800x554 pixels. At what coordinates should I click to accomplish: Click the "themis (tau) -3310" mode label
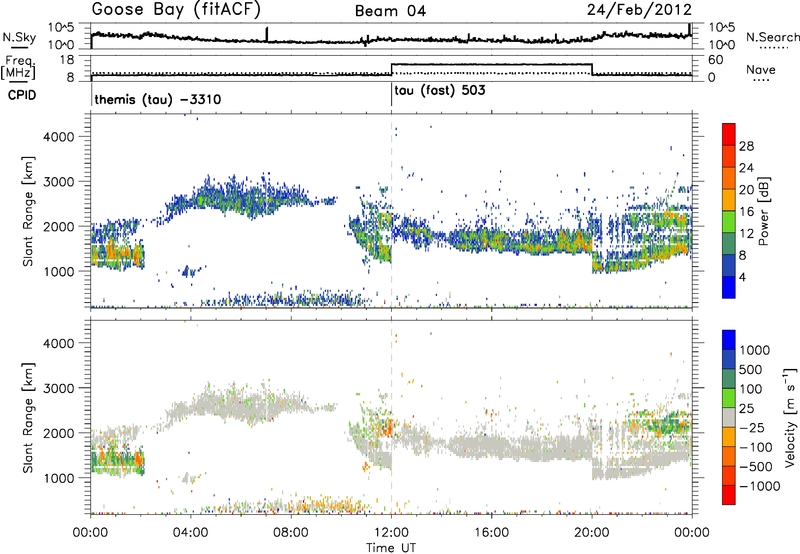point(158,99)
